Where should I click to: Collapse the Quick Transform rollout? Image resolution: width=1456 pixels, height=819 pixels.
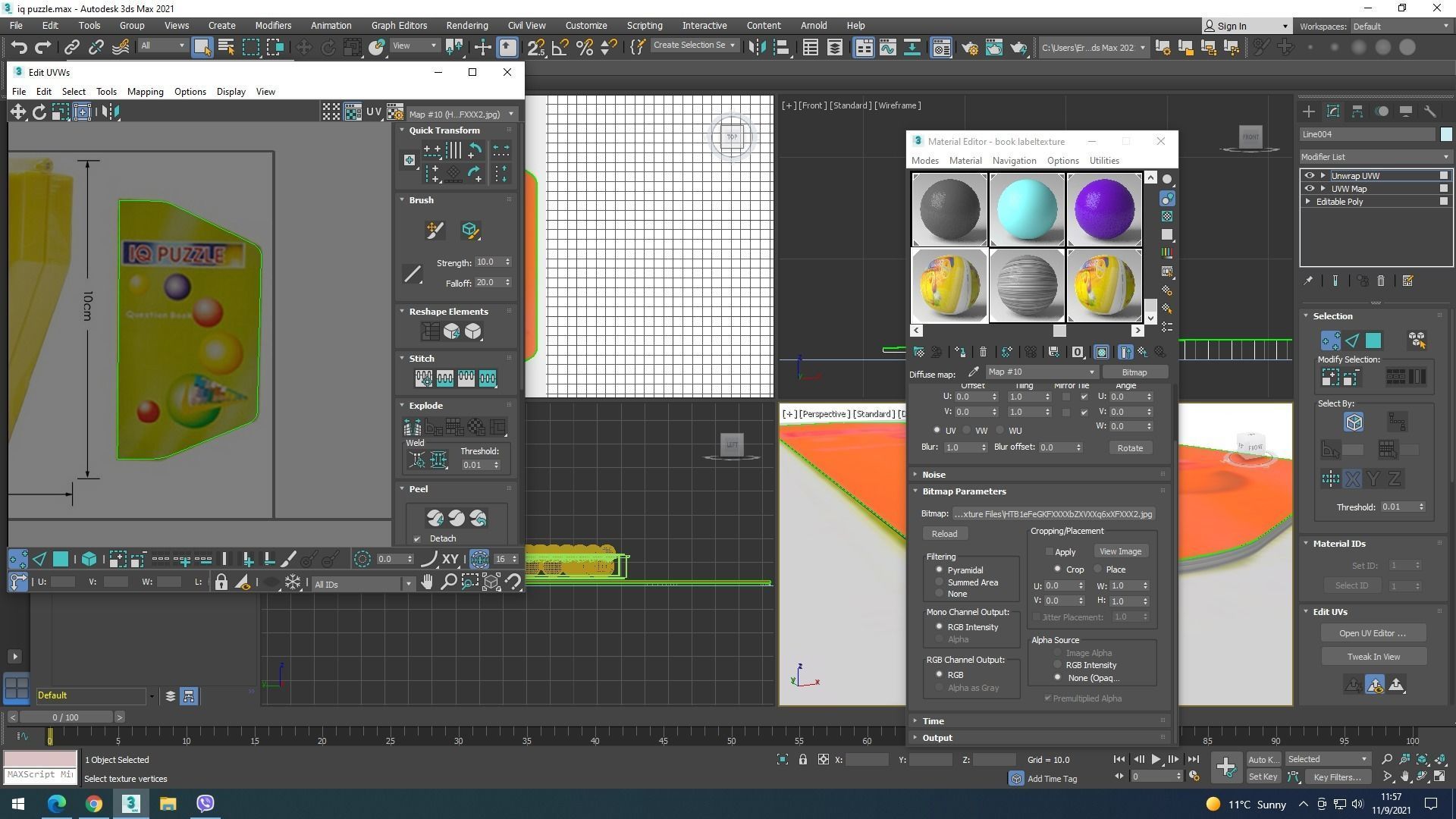tap(455, 130)
